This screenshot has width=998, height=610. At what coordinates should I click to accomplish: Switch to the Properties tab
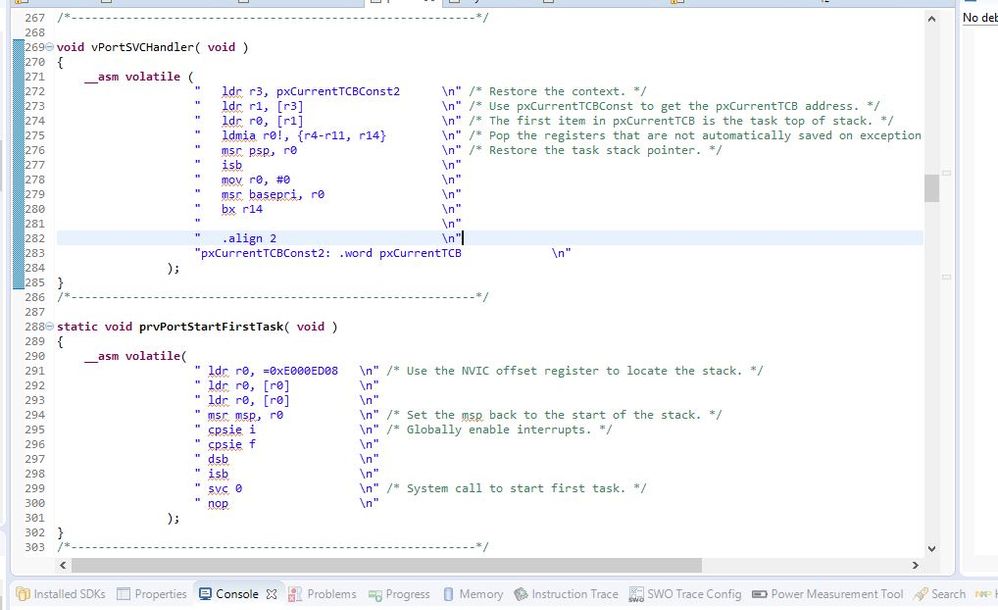coord(152,594)
